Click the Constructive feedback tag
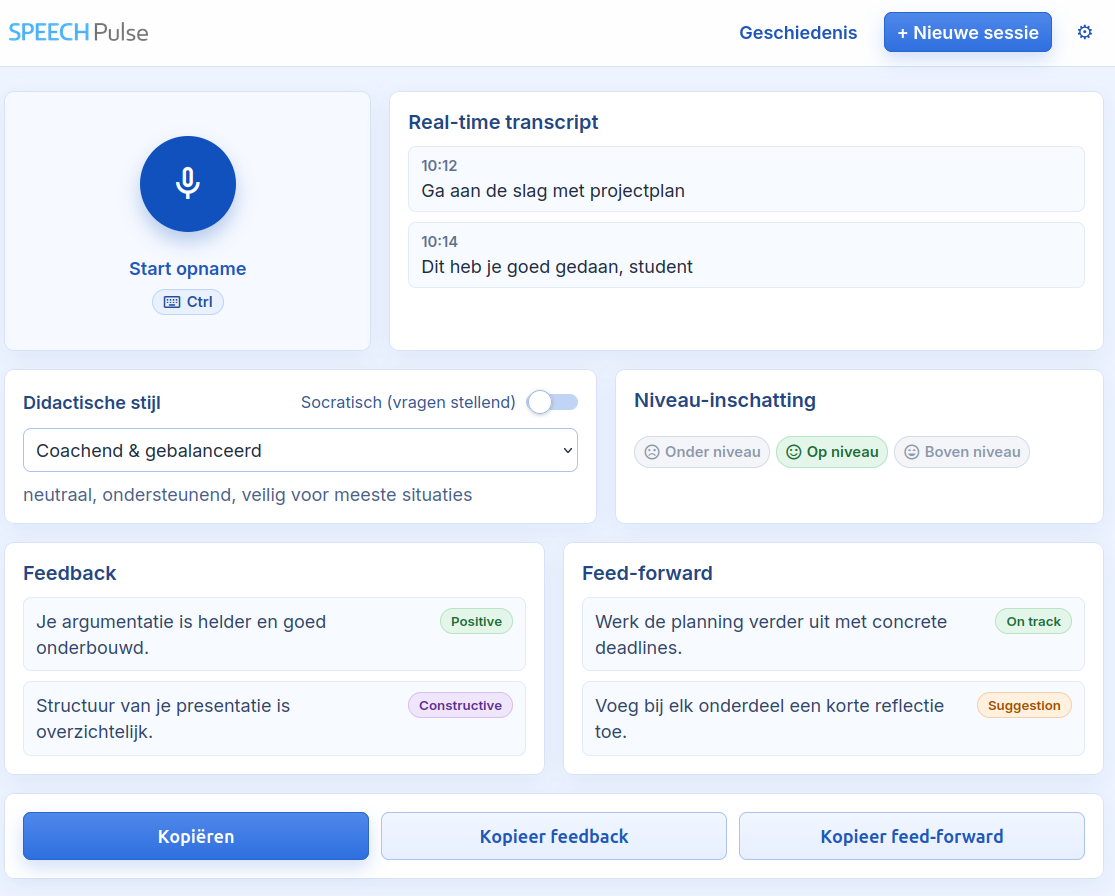 tap(460, 706)
